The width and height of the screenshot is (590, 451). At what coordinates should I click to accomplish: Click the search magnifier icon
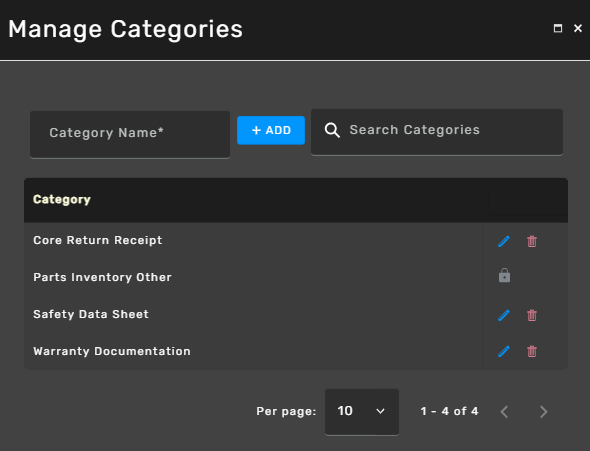pyautogui.click(x=332, y=130)
